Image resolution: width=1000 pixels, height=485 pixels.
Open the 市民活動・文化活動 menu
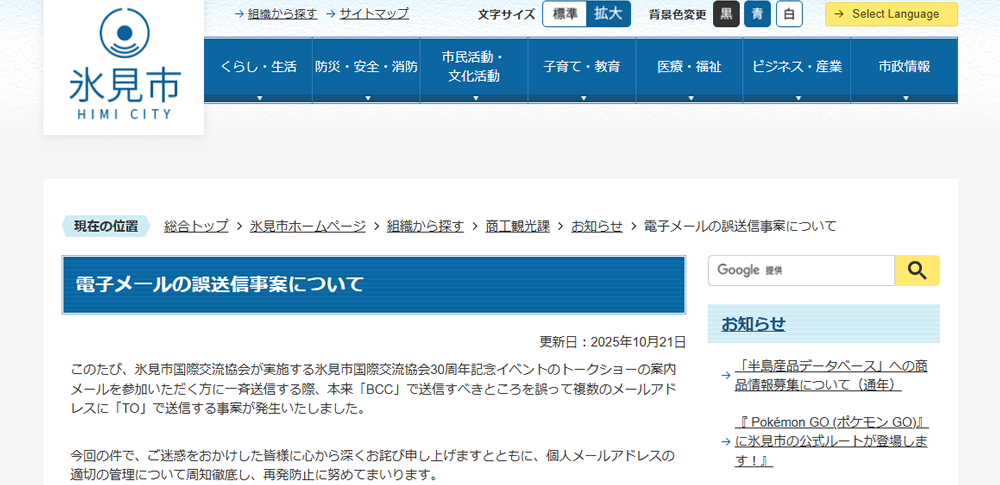click(x=474, y=68)
